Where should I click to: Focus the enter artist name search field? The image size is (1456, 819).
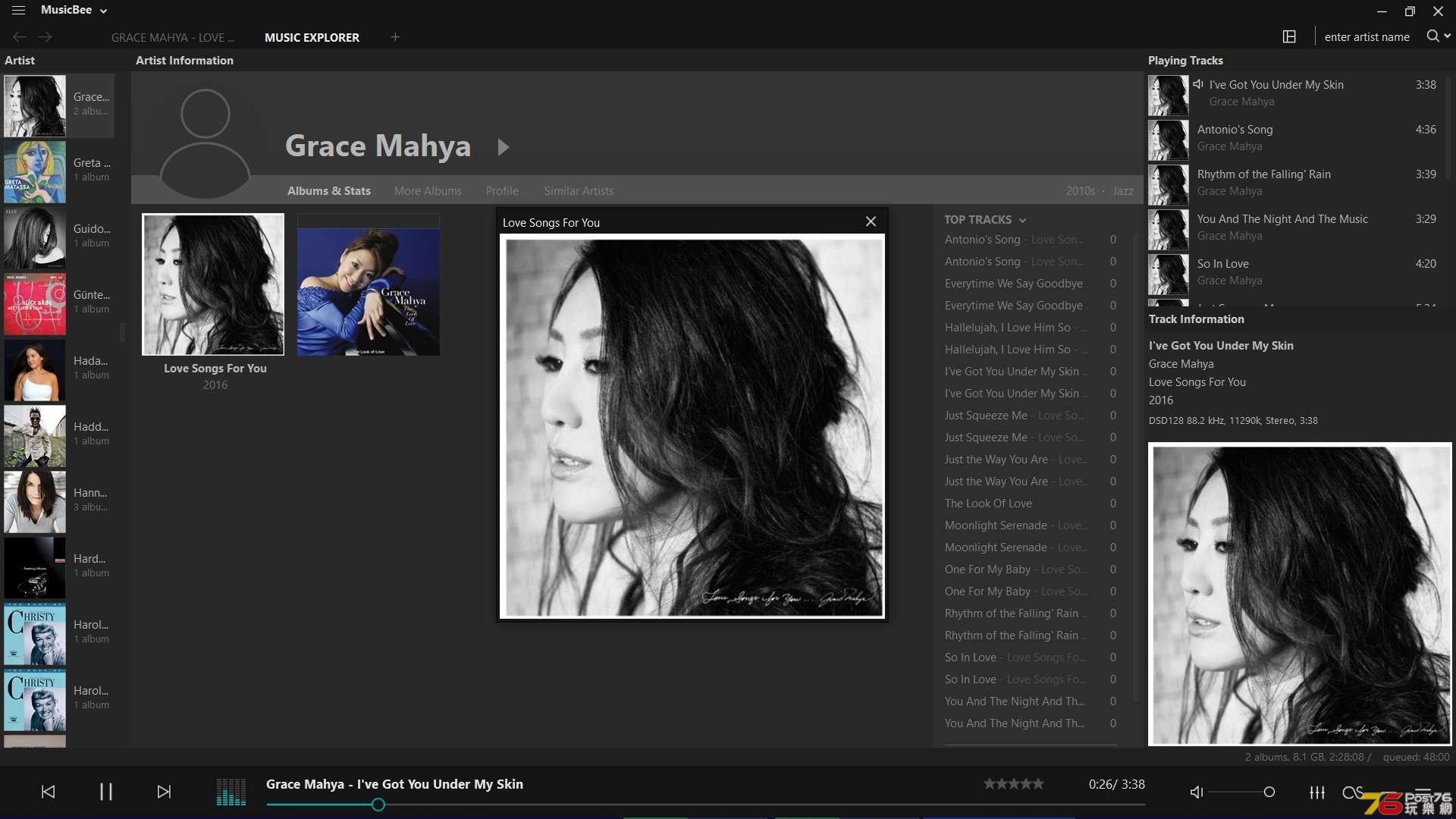point(1367,36)
